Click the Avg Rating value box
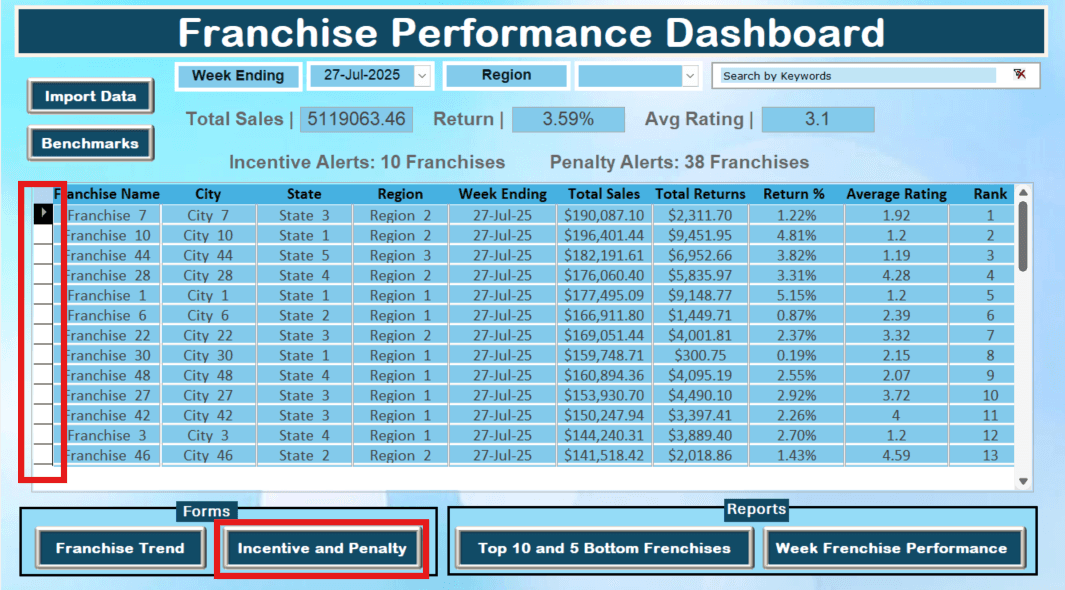The width and height of the screenshot is (1065, 590). click(x=818, y=119)
